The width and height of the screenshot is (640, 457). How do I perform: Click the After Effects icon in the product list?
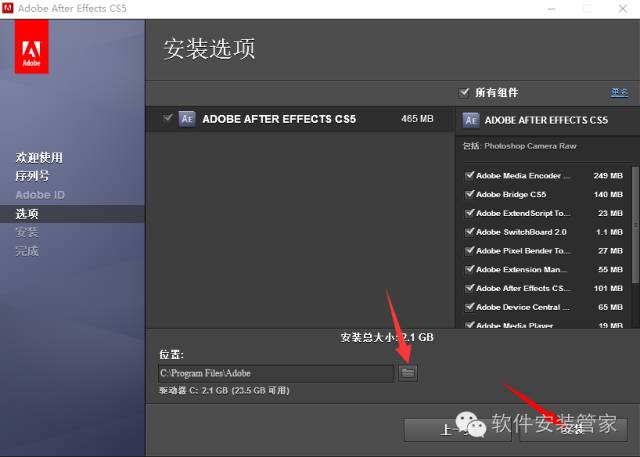(x=186, y=118)
